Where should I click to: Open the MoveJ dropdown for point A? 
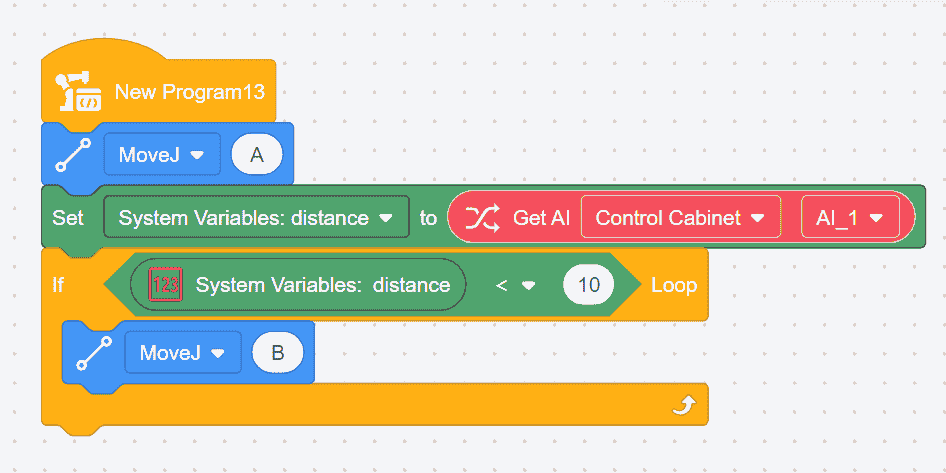[x=161, y=155]
